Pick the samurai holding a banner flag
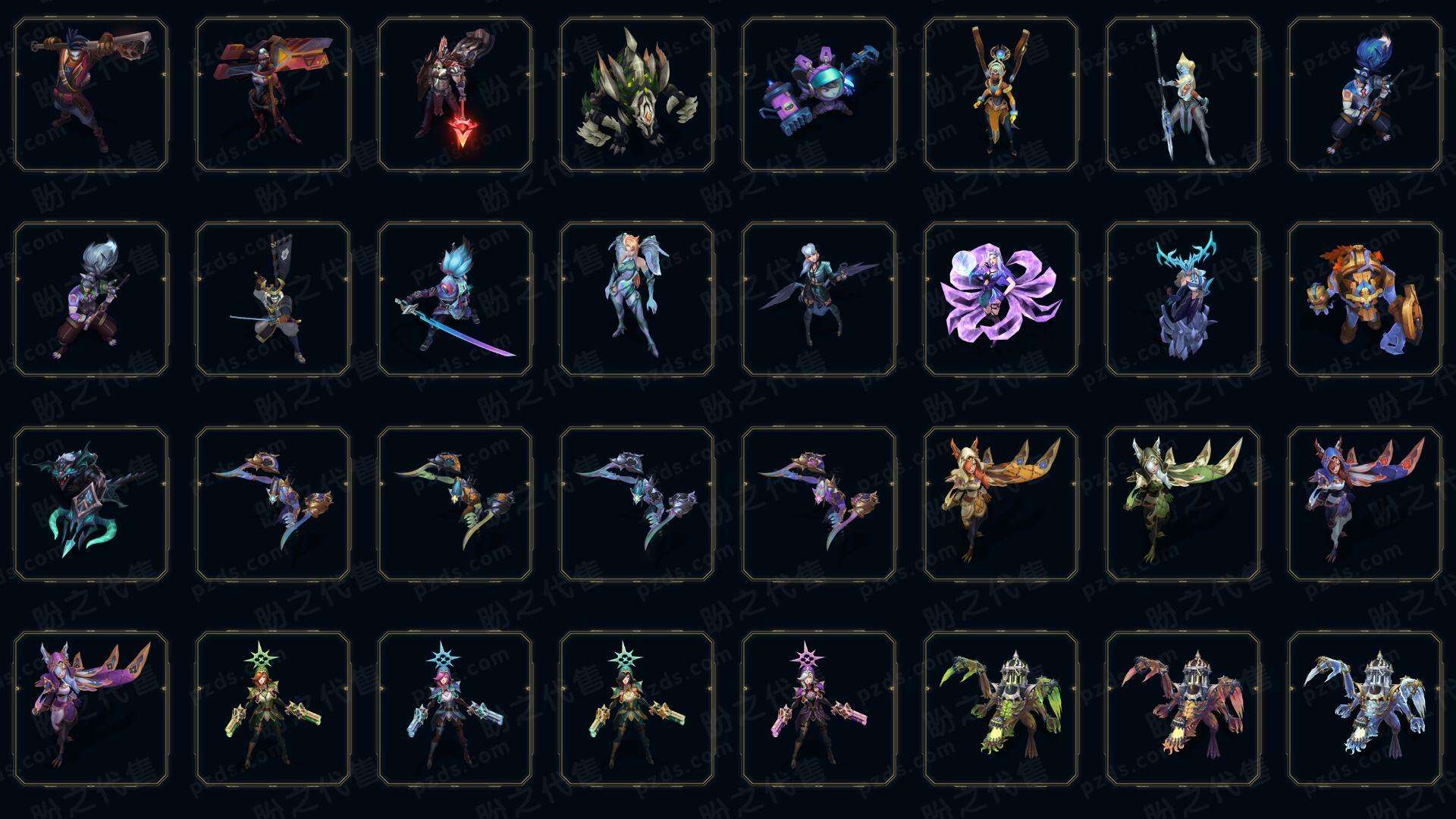 (x=273, y=299)
